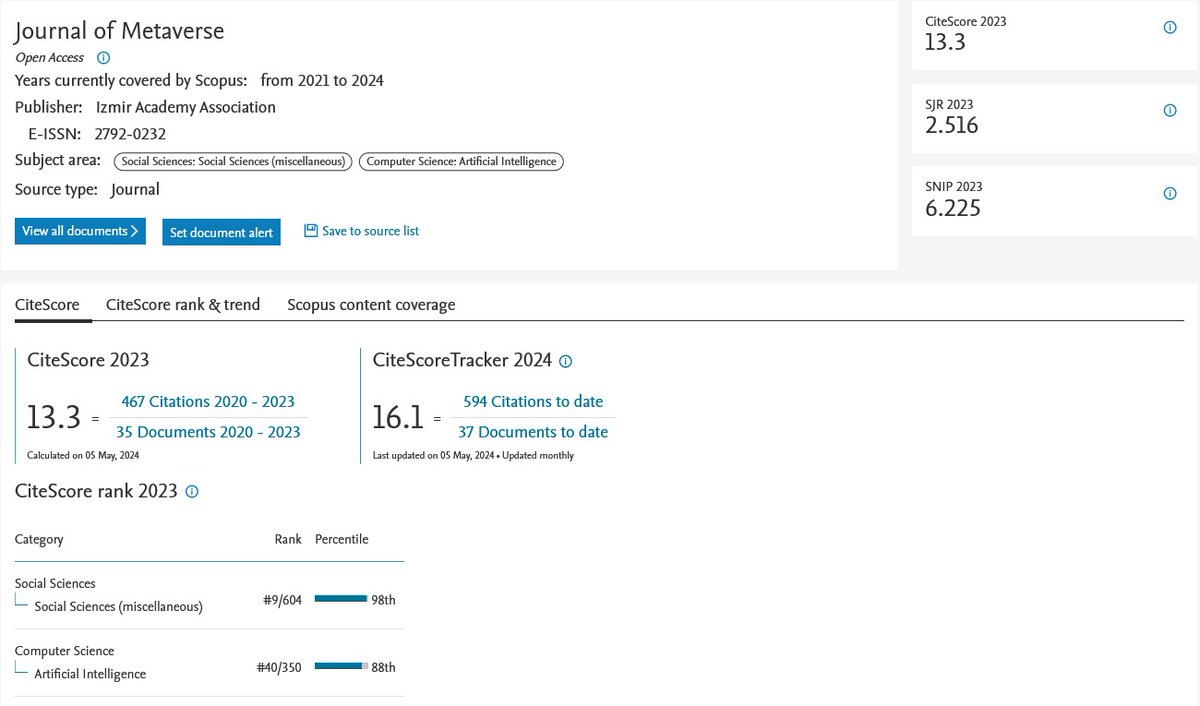
Task: Click the Rank column header
Action: (288, 539)
